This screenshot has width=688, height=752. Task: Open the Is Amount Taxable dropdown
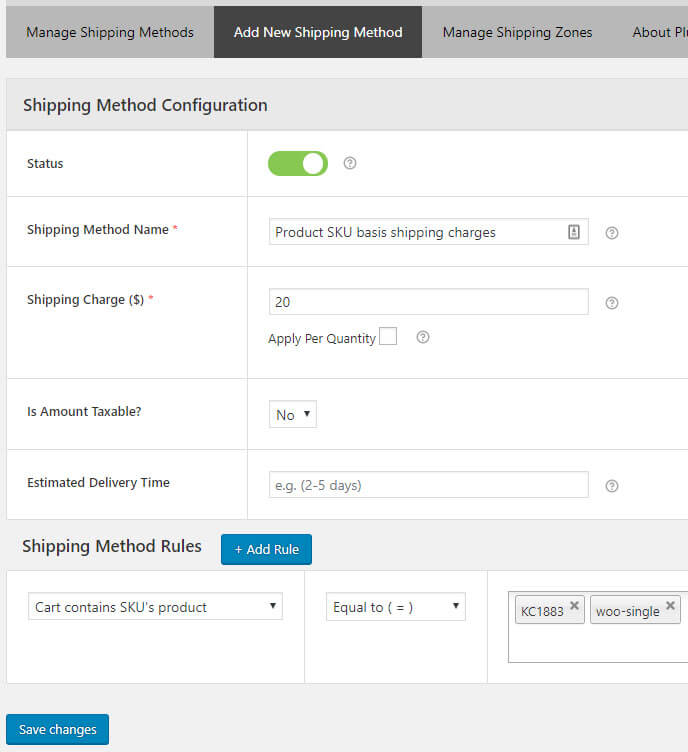pyautogui.click(x=292, y=415)
